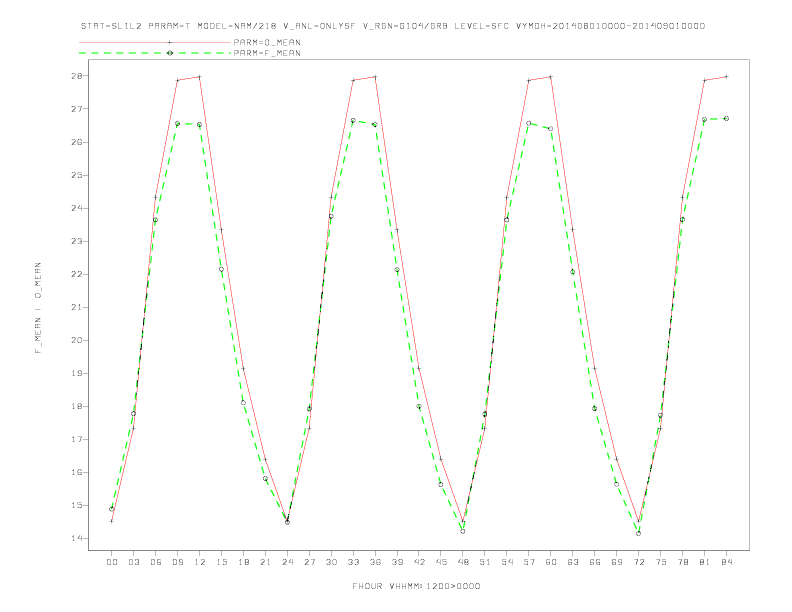Screen dimensions: 792x612
Task: Click the green F_MEAN circle marker at hour 00
Action: [112, 509]
